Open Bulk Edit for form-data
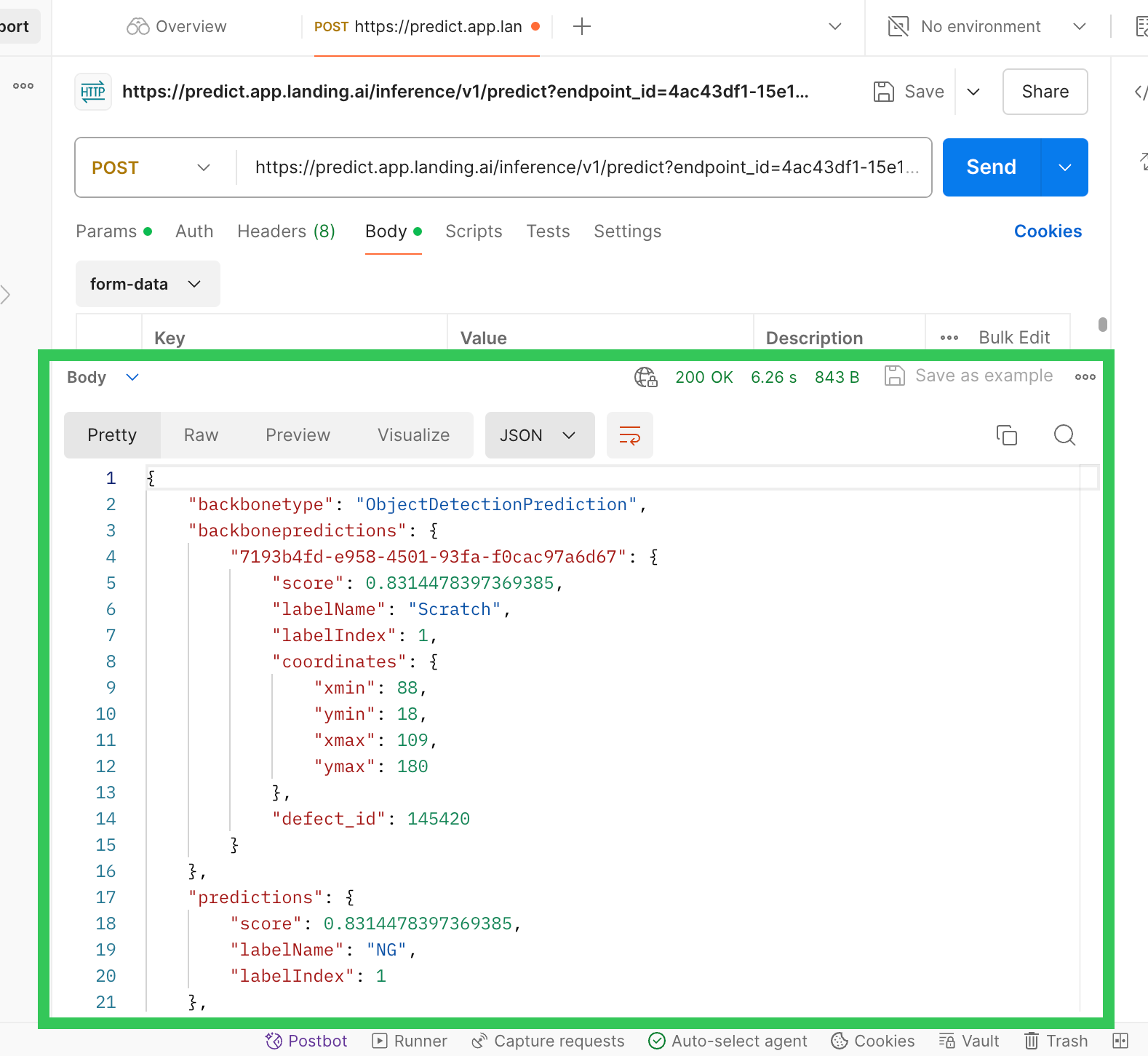The image size is (1148, 1056). click(x=1014, y=338)
